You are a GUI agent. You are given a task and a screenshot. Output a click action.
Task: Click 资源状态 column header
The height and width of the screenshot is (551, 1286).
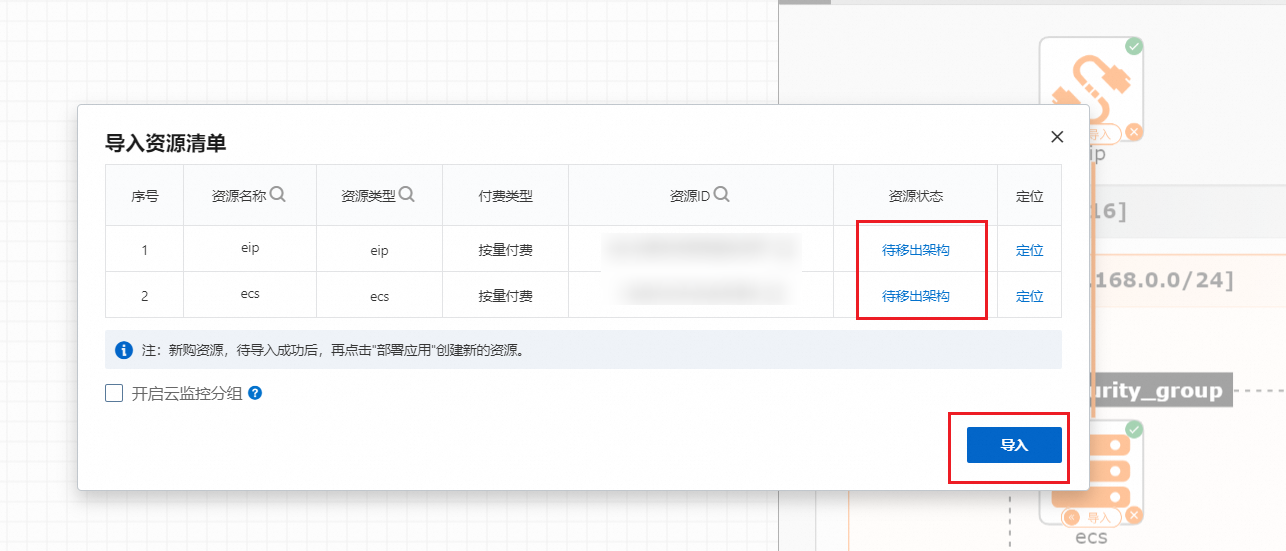pyautogui.click(x=916, y=196)
